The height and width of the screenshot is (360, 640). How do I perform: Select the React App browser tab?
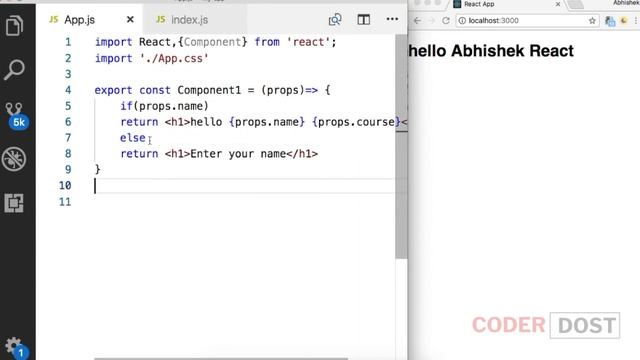click(x=506, y=4)
